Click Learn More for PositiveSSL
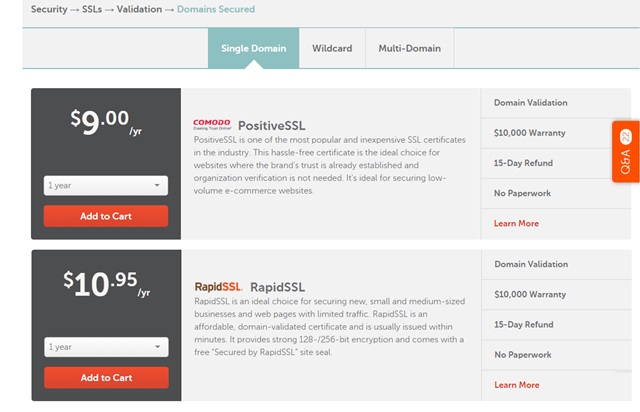Image resolution: width=640 pixels, height=412 pixels. (516, 223)
